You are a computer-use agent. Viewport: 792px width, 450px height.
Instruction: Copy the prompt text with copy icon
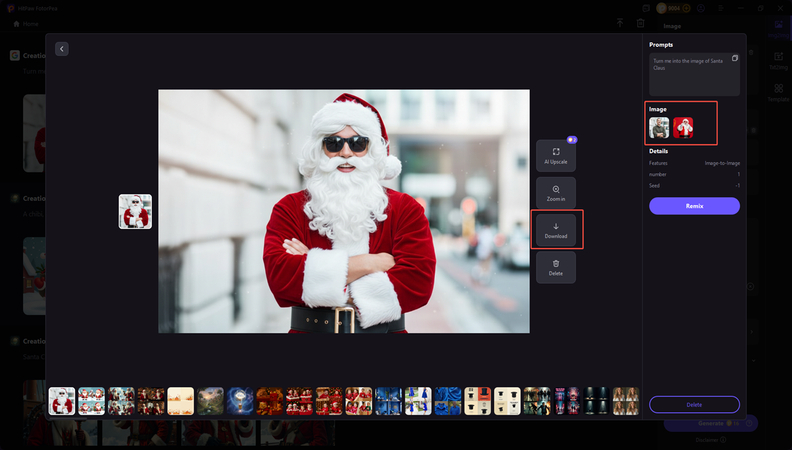735,58
